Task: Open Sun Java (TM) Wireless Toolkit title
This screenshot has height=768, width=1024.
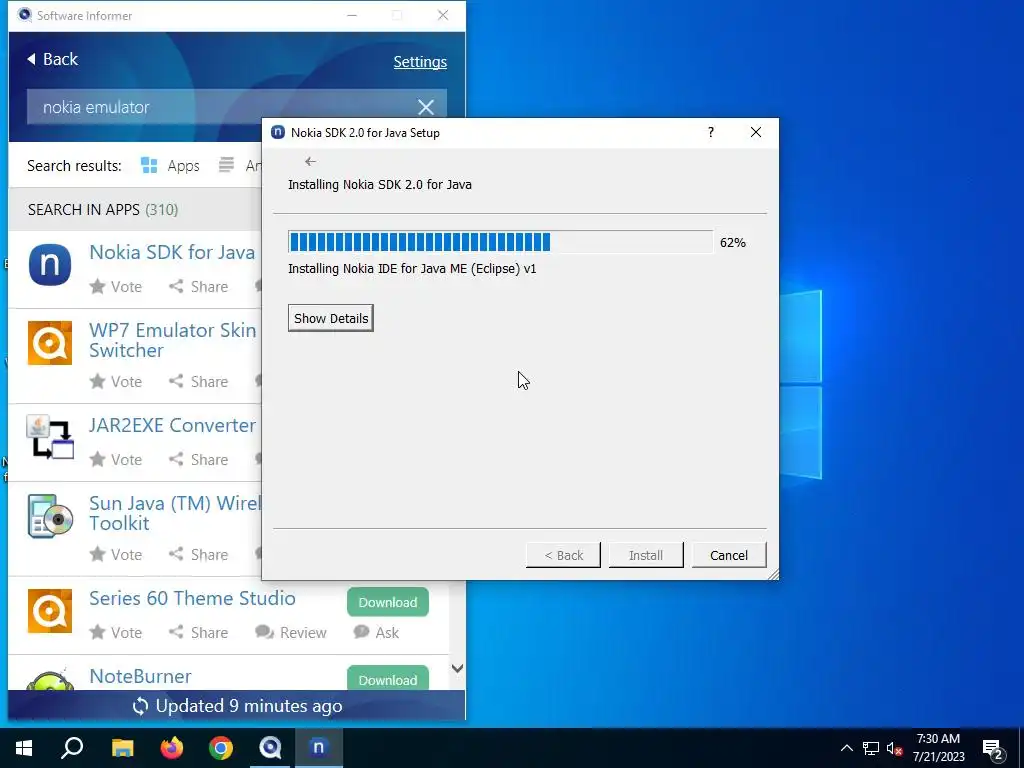Action: click(x=175, y=513)
